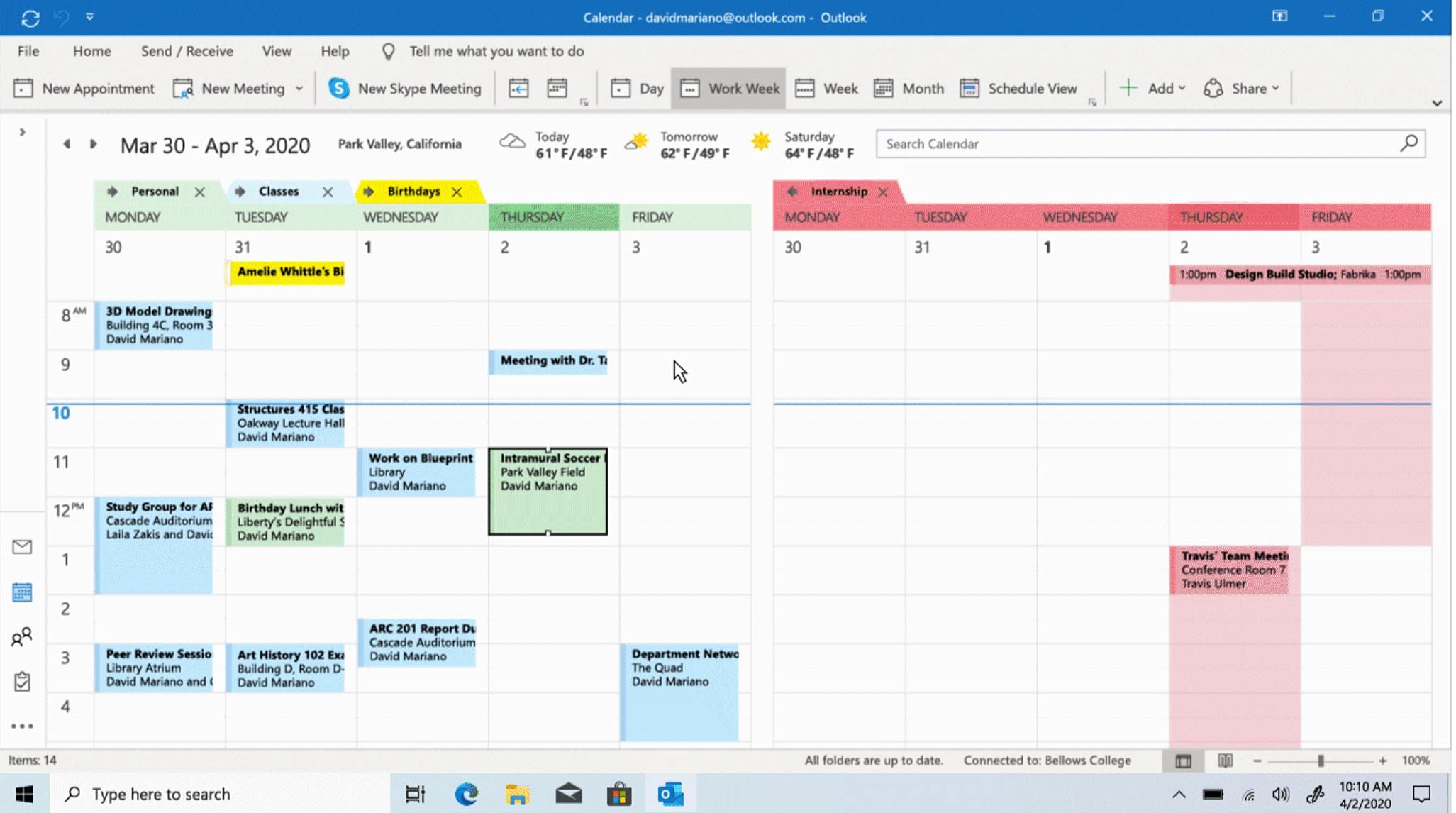Click the Send/Receive sync icon in title bar
The height and width of the screenshot is (813, 1456).
pos(30,18)
